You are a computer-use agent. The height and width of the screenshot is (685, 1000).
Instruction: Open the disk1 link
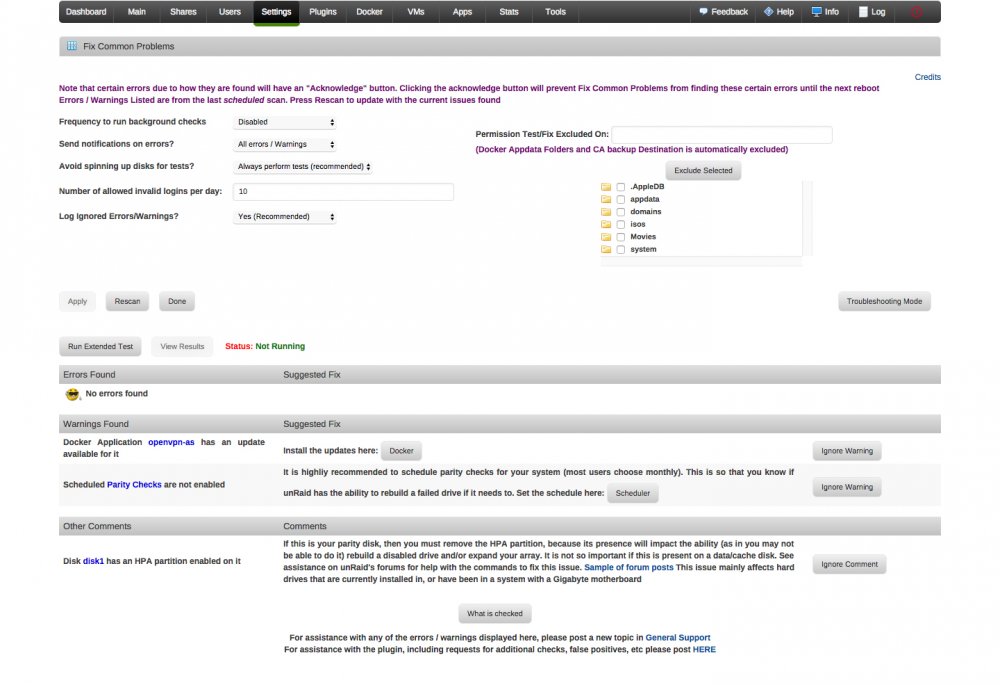click(x=93, y=561)
